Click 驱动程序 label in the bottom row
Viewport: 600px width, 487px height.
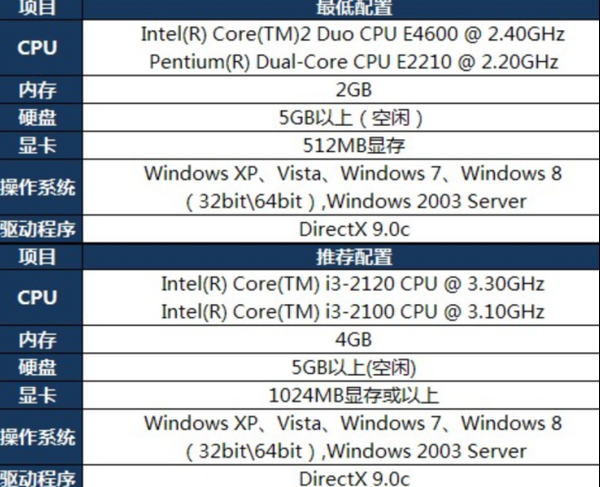pyautogui.click(x=37, y=478)
